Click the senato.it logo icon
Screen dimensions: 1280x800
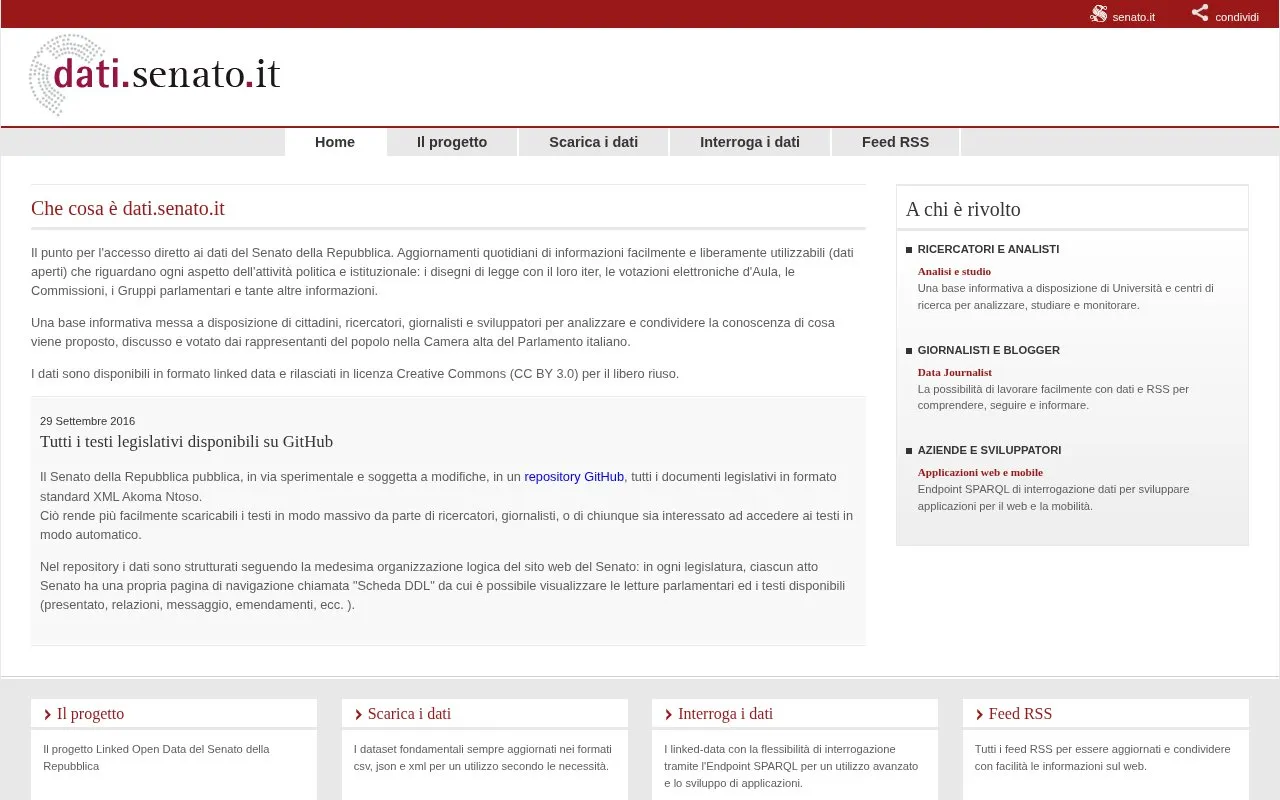tap(1098, 14)
